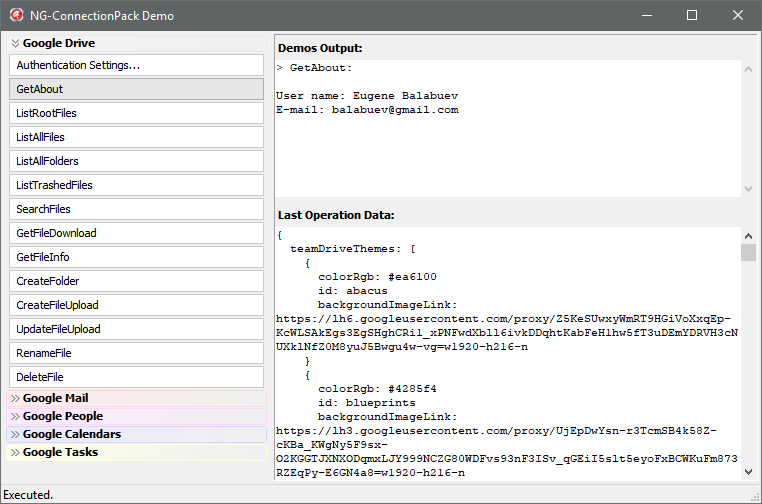Expand the Google People section

[137, 416]
